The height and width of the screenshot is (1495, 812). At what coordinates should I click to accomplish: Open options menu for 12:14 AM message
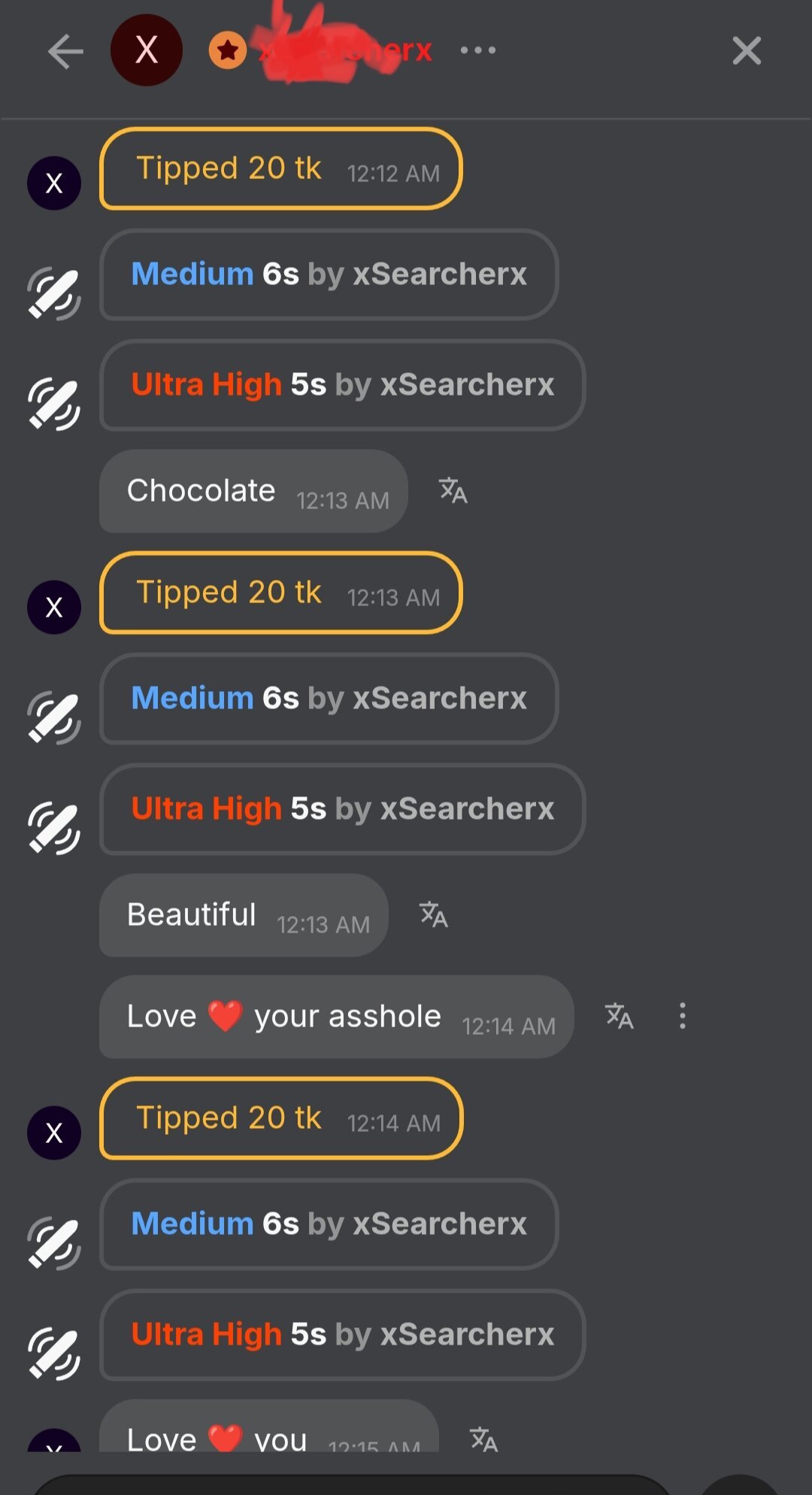pyautogui.click(x=683, y=1016)
